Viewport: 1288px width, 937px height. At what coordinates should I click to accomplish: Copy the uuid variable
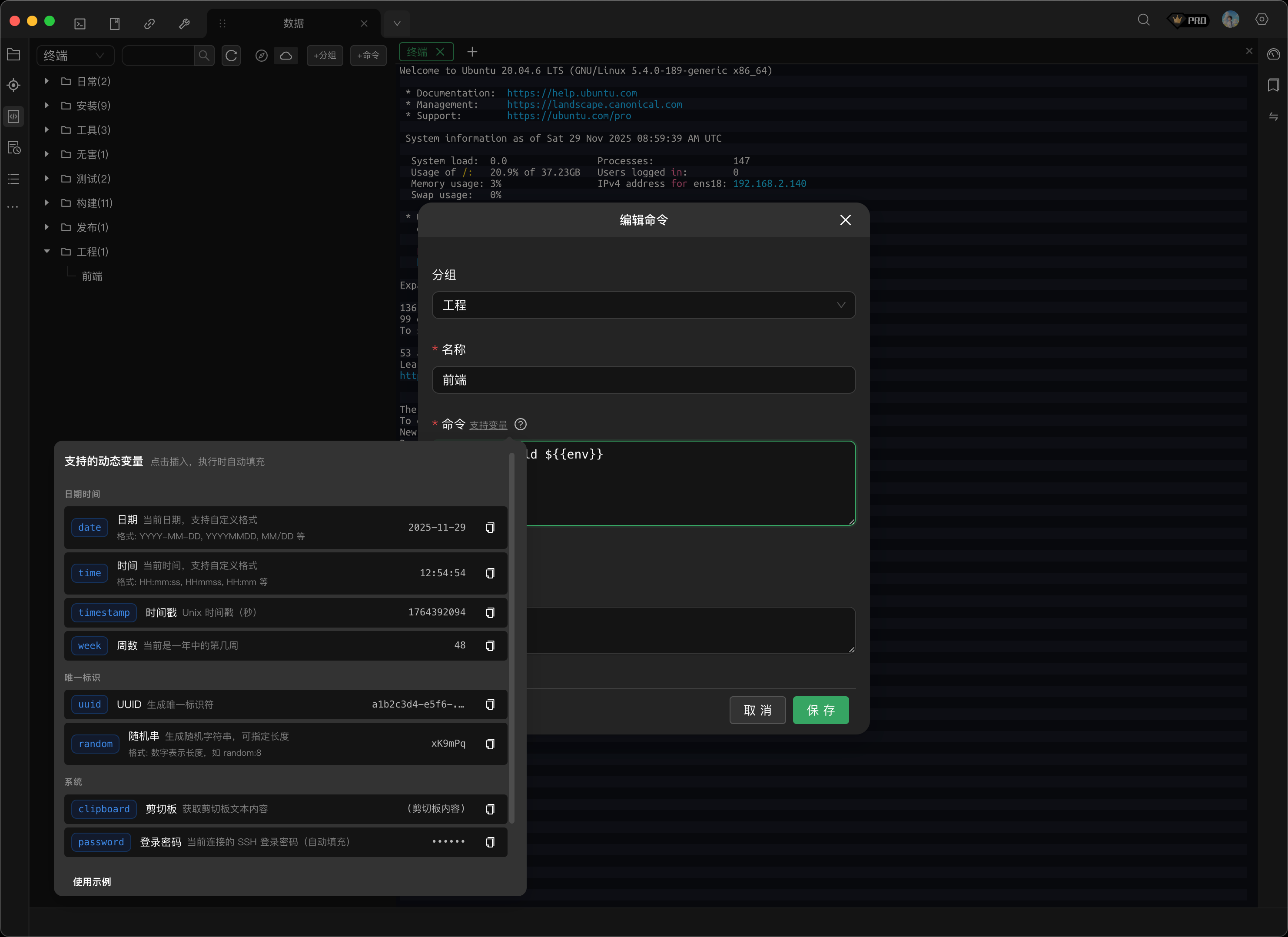490,704
